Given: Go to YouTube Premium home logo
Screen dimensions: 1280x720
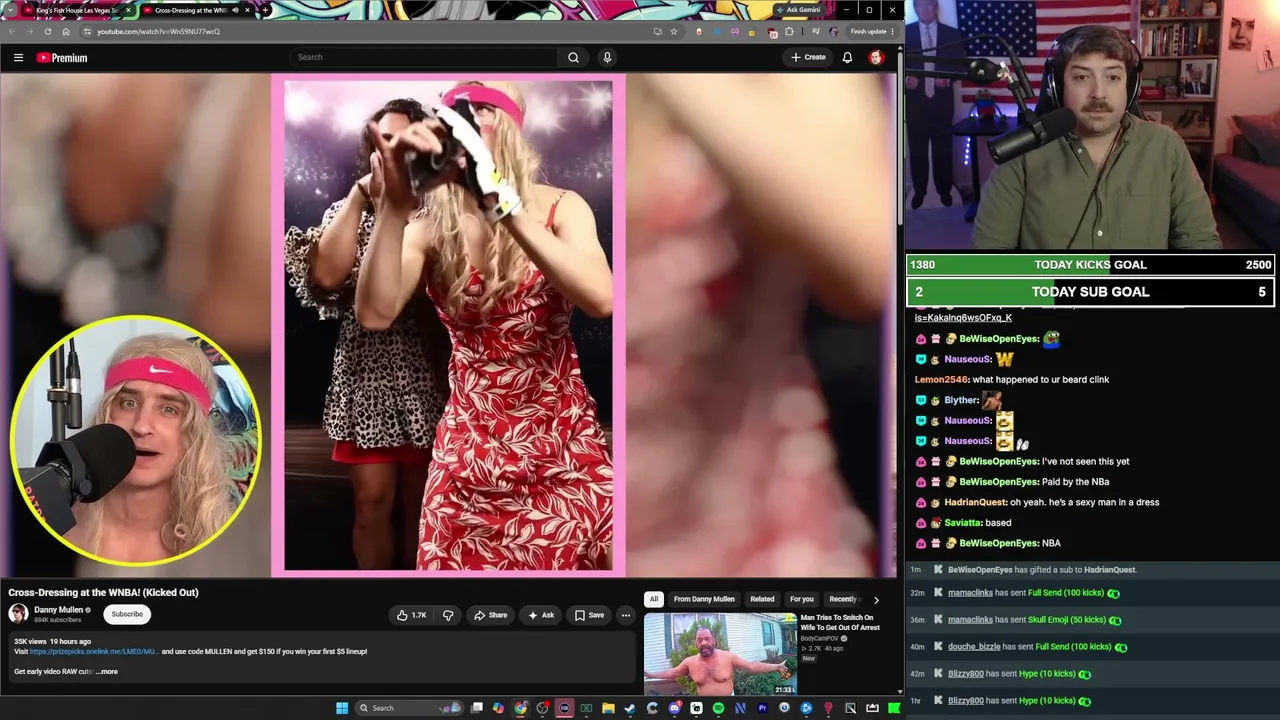Looking at the screenshot, I should (62, 57).
